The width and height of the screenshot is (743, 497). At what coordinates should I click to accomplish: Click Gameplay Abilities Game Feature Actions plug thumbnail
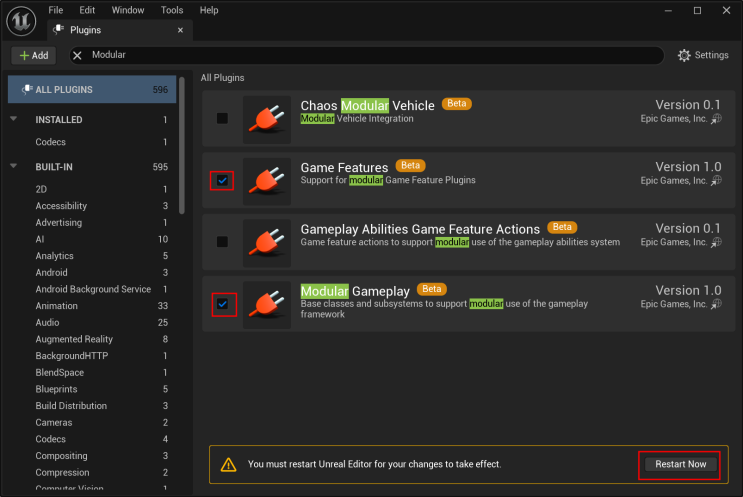[x=267, y=243]
